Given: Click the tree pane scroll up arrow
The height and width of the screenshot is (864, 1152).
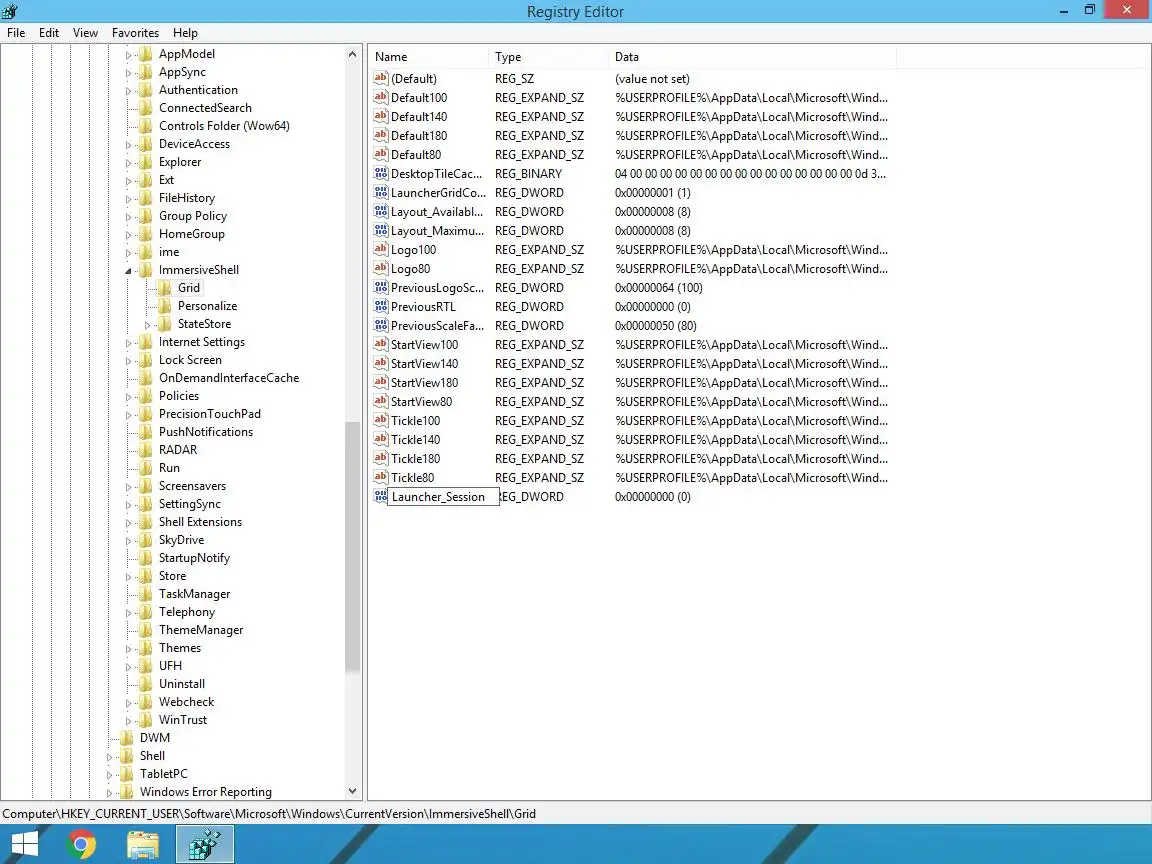Looking at the screenshot, I should point(353,54).
